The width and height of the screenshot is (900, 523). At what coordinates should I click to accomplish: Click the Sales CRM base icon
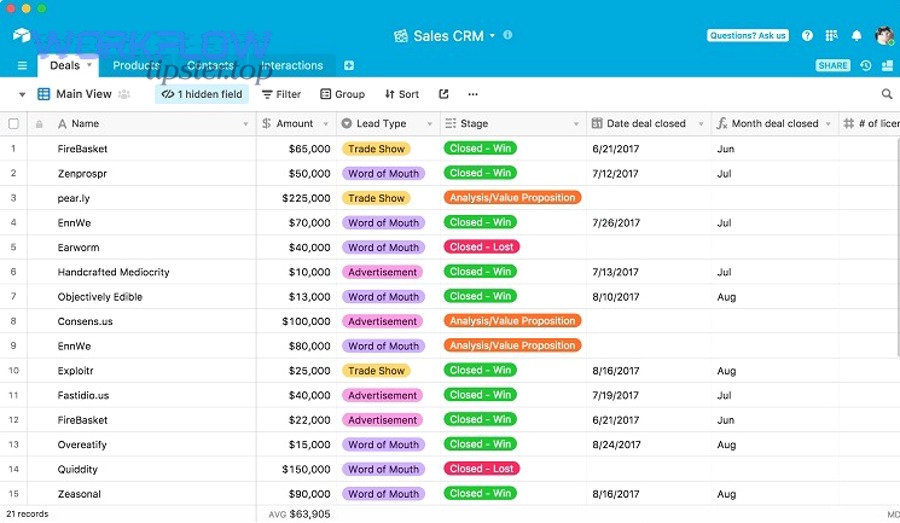[x=401, y=36]
